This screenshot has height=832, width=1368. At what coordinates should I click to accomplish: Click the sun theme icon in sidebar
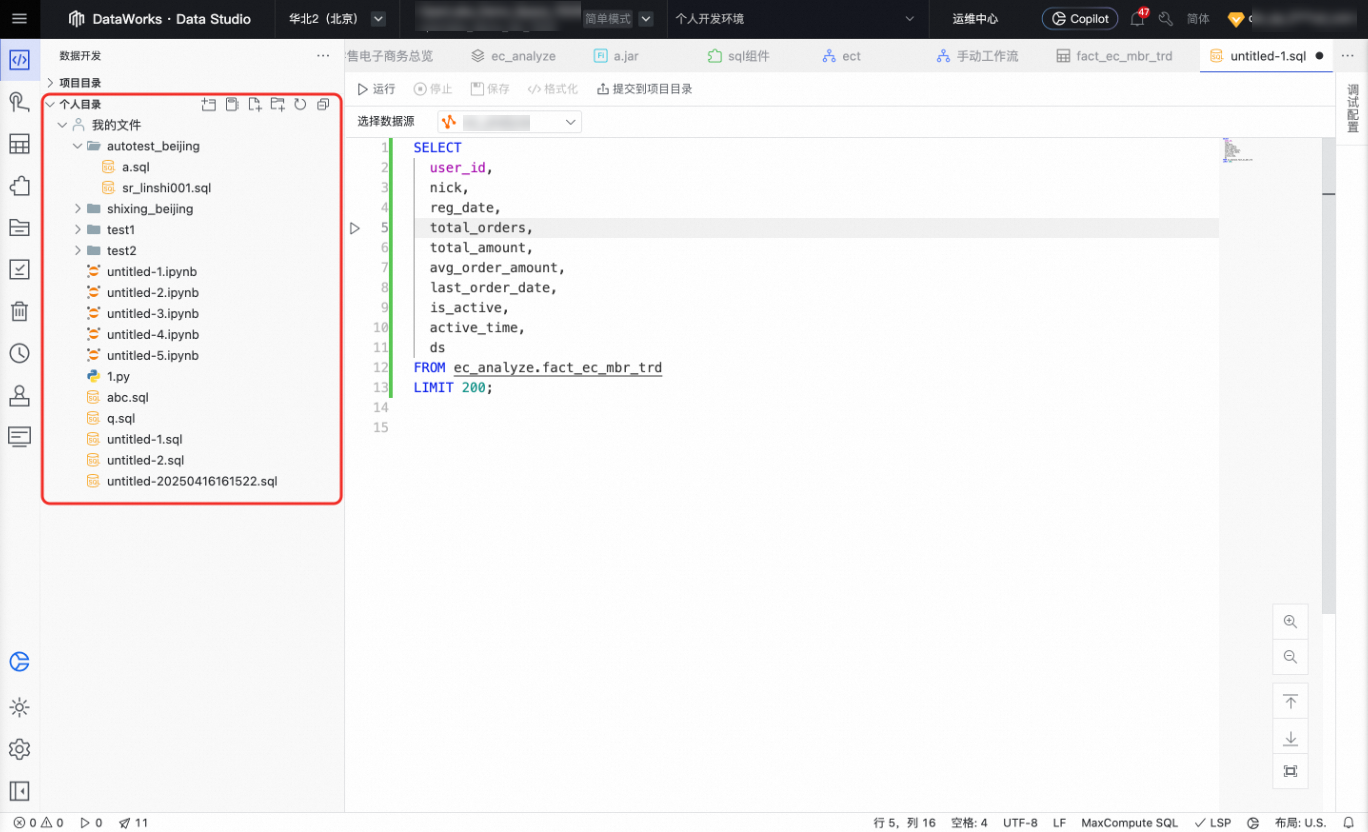(19, 707)
